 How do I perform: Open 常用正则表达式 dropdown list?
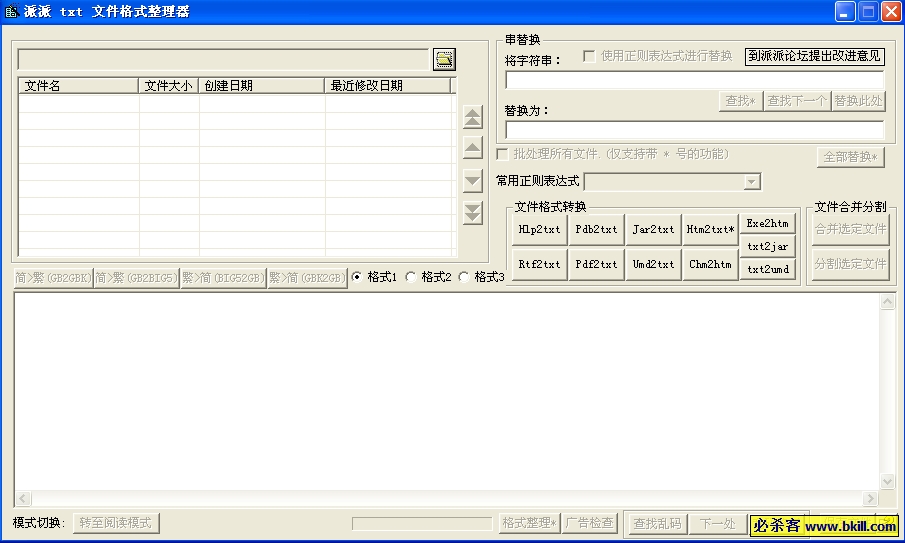[751, 182]
